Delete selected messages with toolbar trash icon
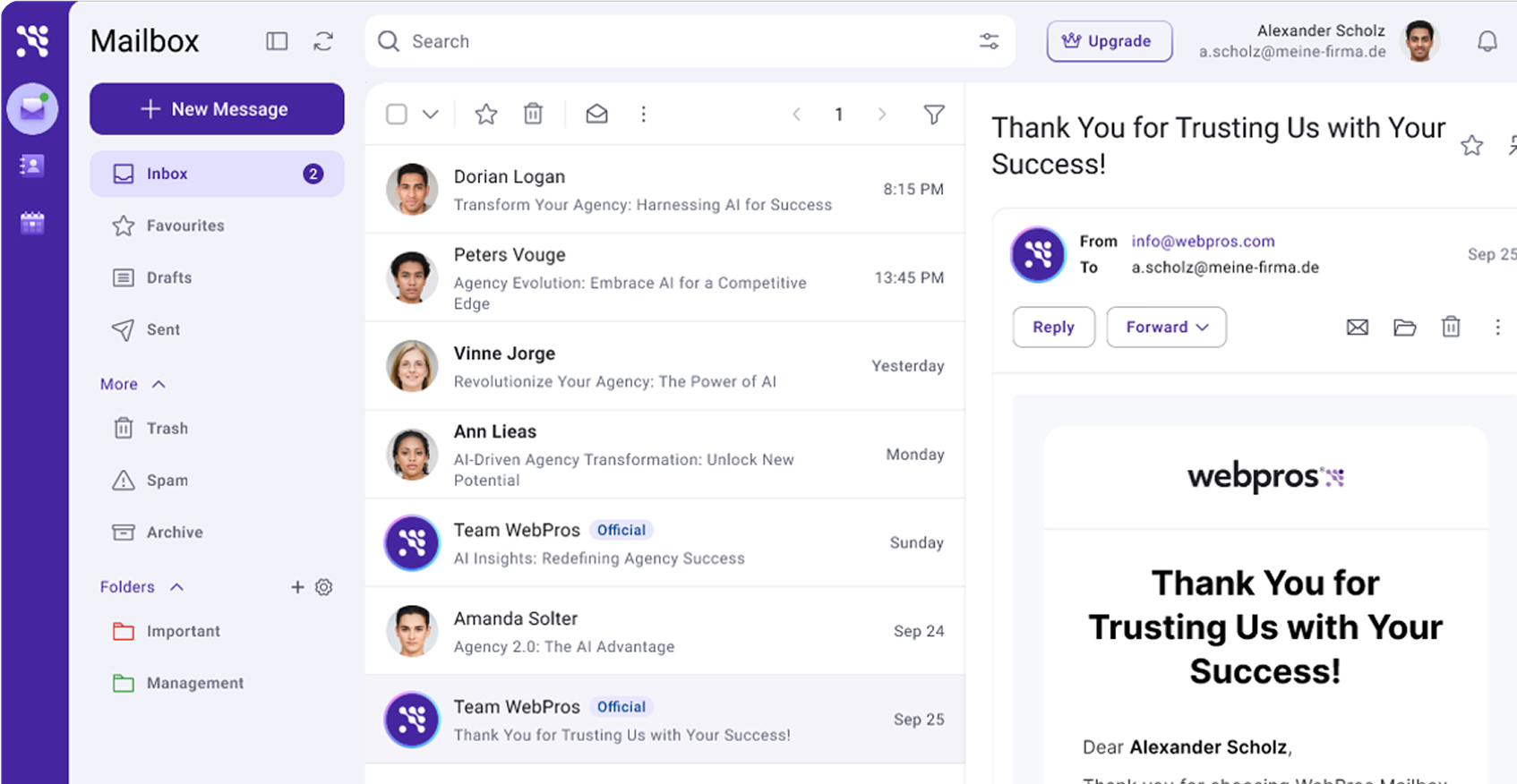Viewport: 1517px width, 784px height. click(533, 114)
